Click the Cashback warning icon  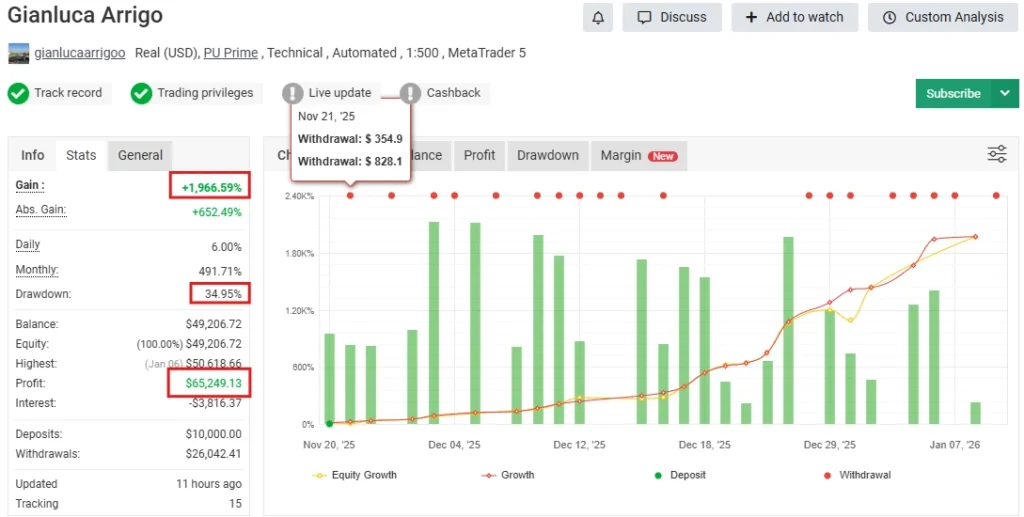(410, 93)
